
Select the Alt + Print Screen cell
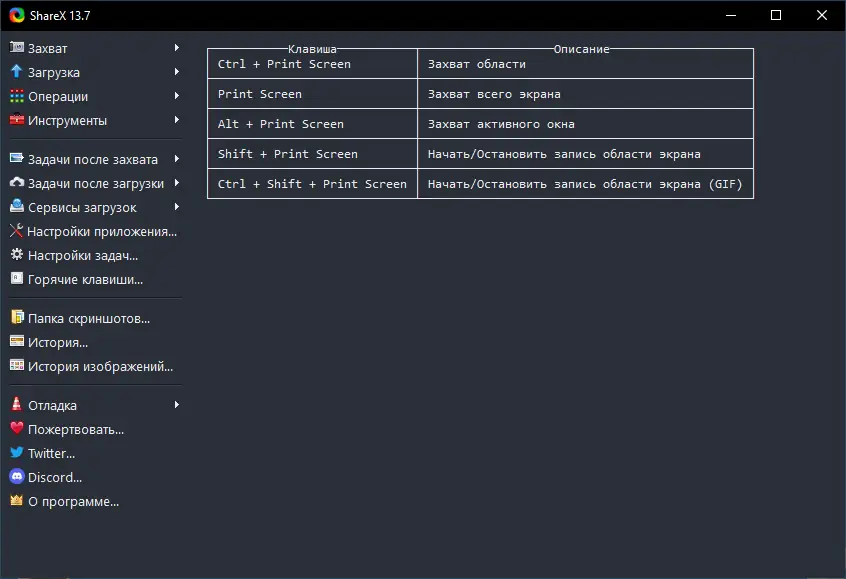click(312, 124)
